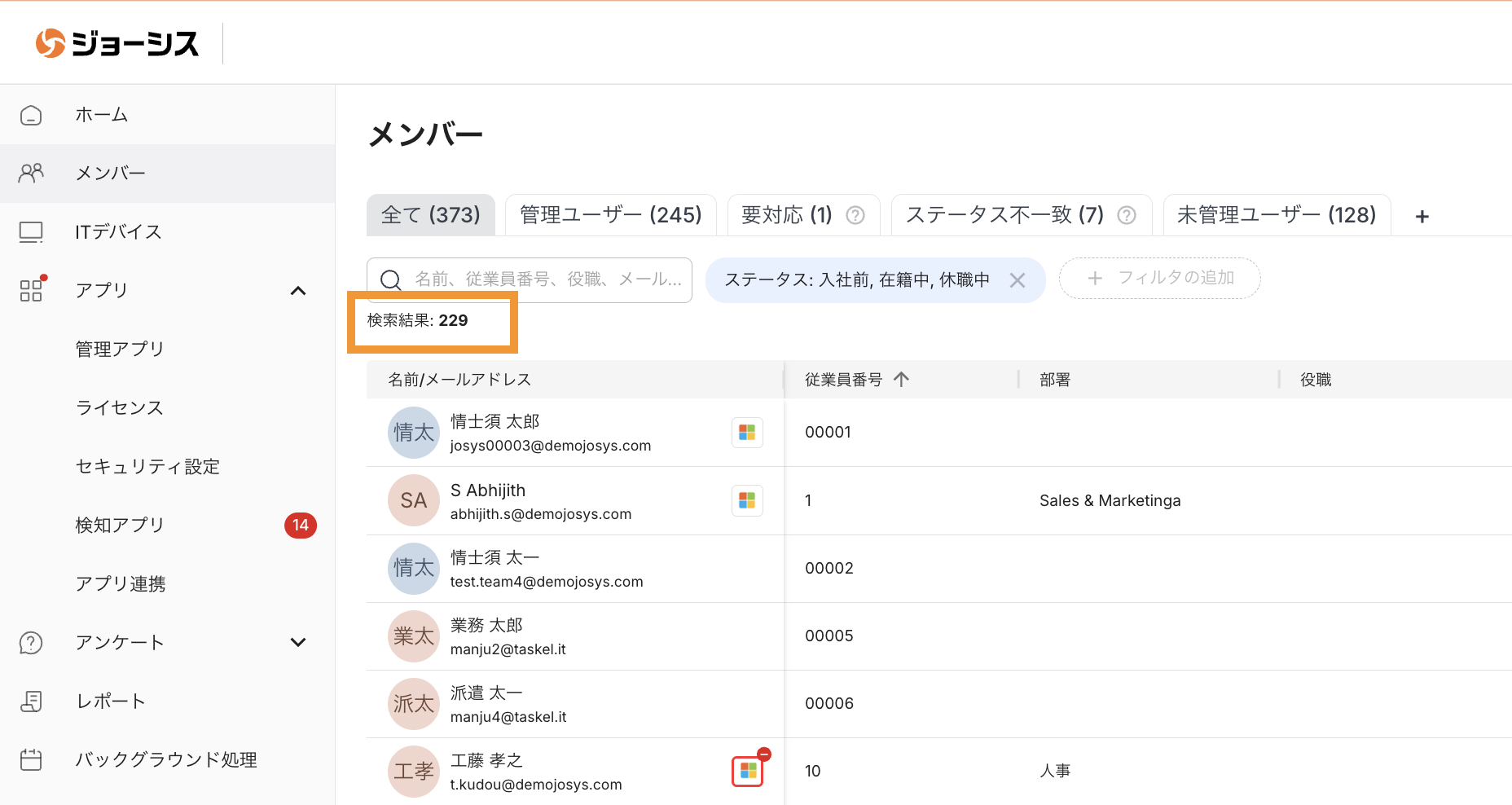1512x805 pixels.
Task: Open 検知アプリ with 14 notifications
Action: point(121,526)
